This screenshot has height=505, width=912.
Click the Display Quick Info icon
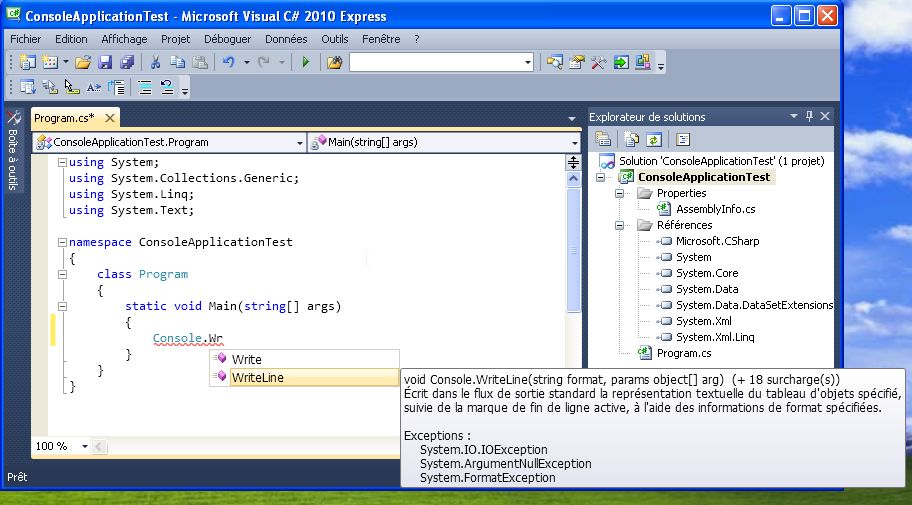[72, 87]
